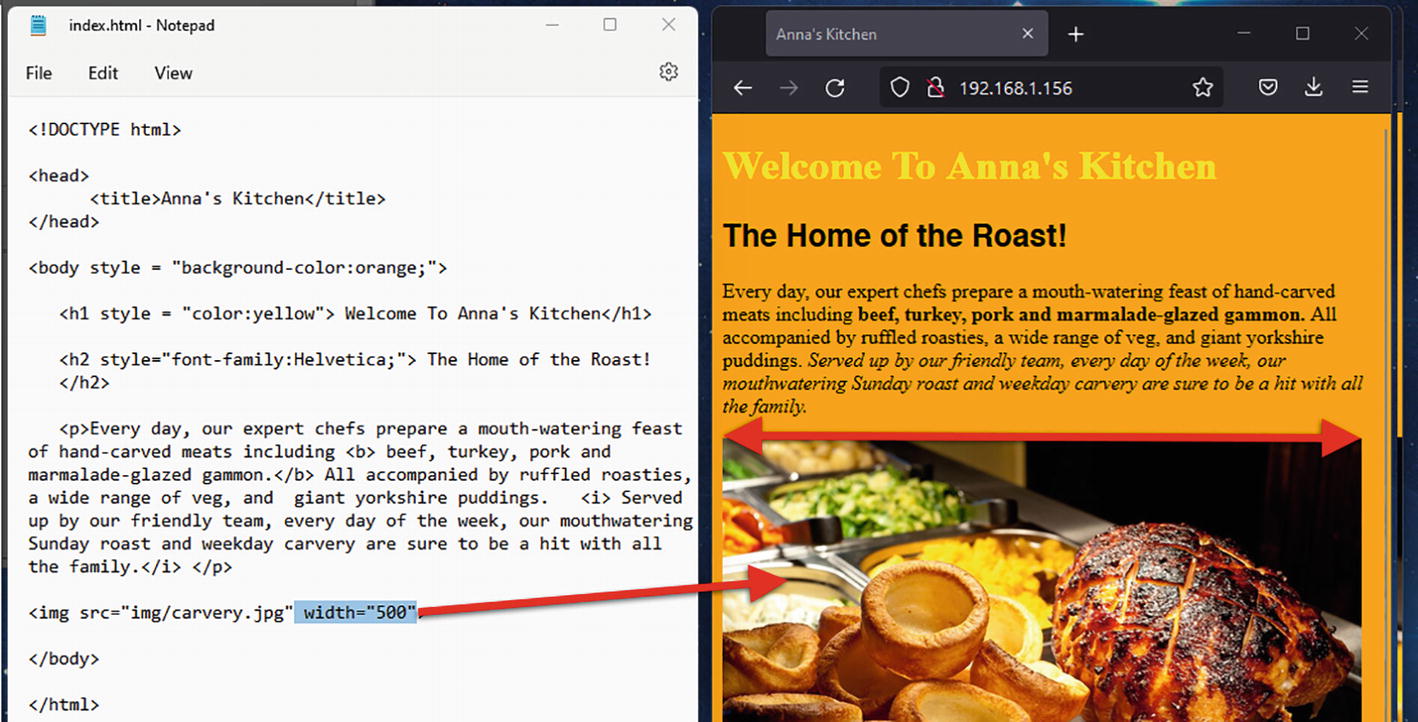This screenshot has width=1418, height=722.
Task: Open the Notepad File menu
Action: click(x=39, y=73)
